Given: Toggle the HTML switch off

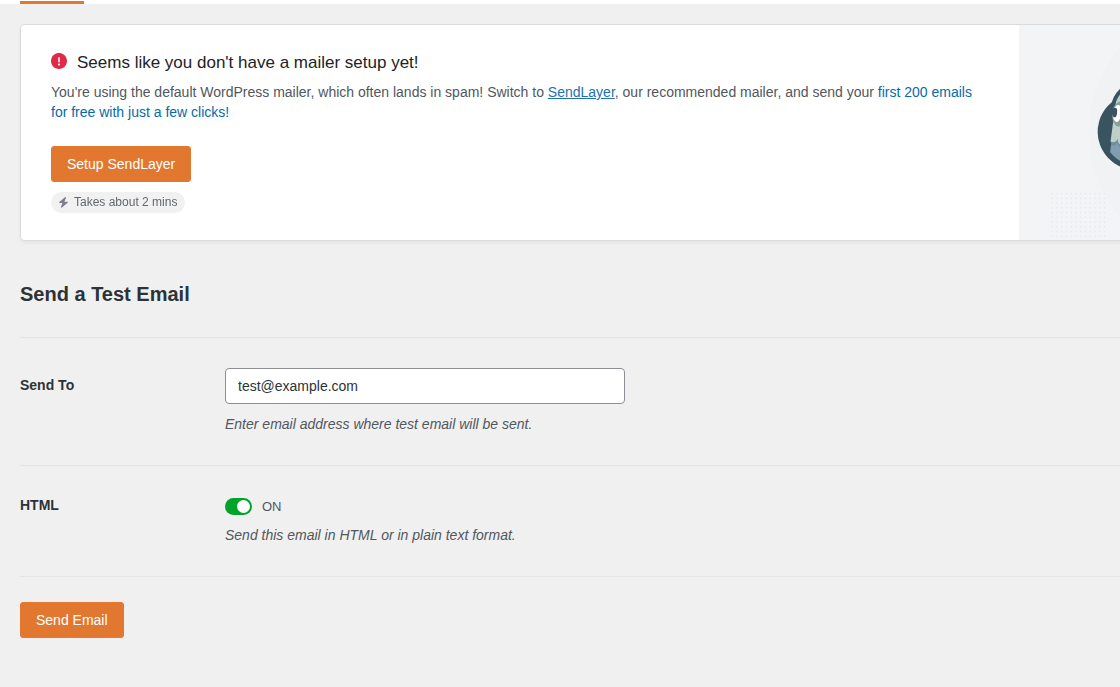Looking at the screenshot, I should click(x=239, y=506).
